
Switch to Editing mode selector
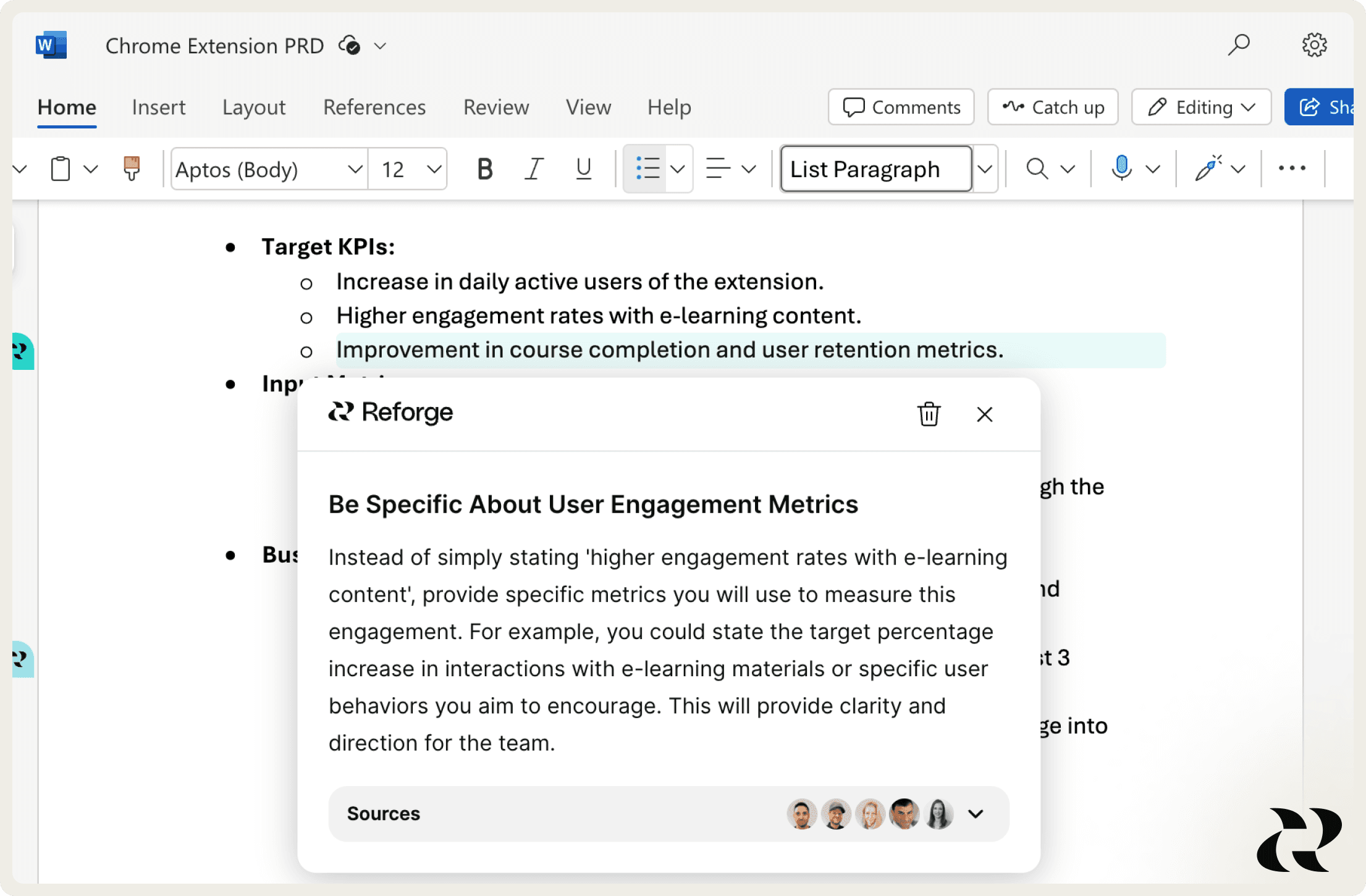click(1200, 107)
